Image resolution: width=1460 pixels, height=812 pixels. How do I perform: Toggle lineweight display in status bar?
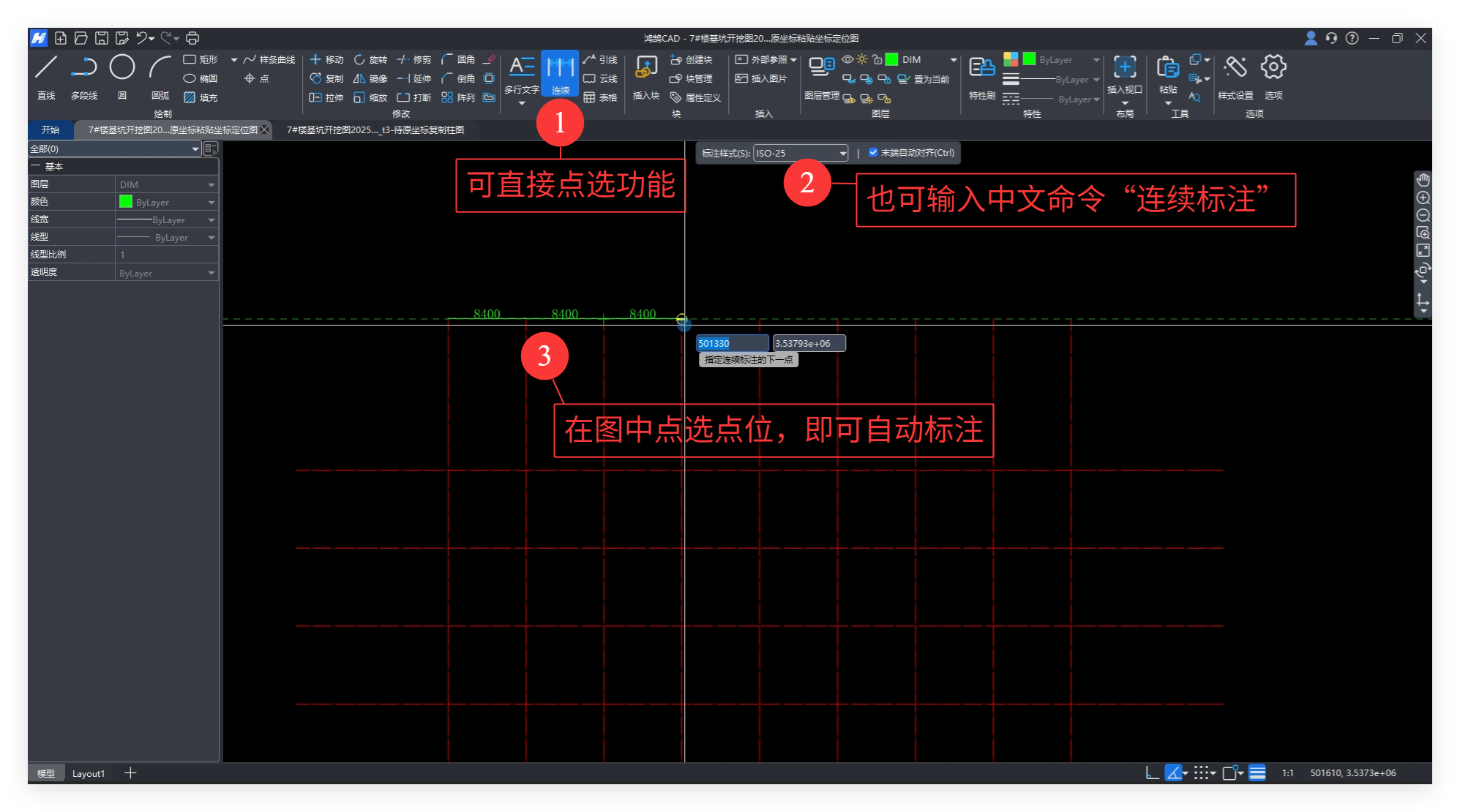[1257, 773]
